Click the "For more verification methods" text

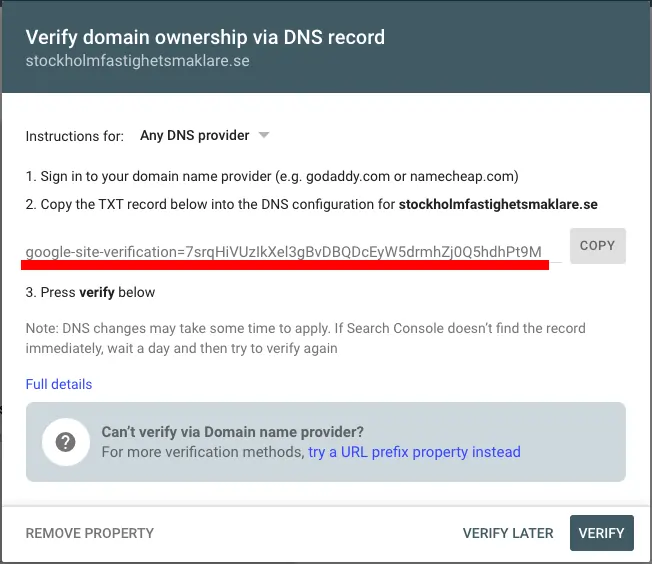coord(203,452)
